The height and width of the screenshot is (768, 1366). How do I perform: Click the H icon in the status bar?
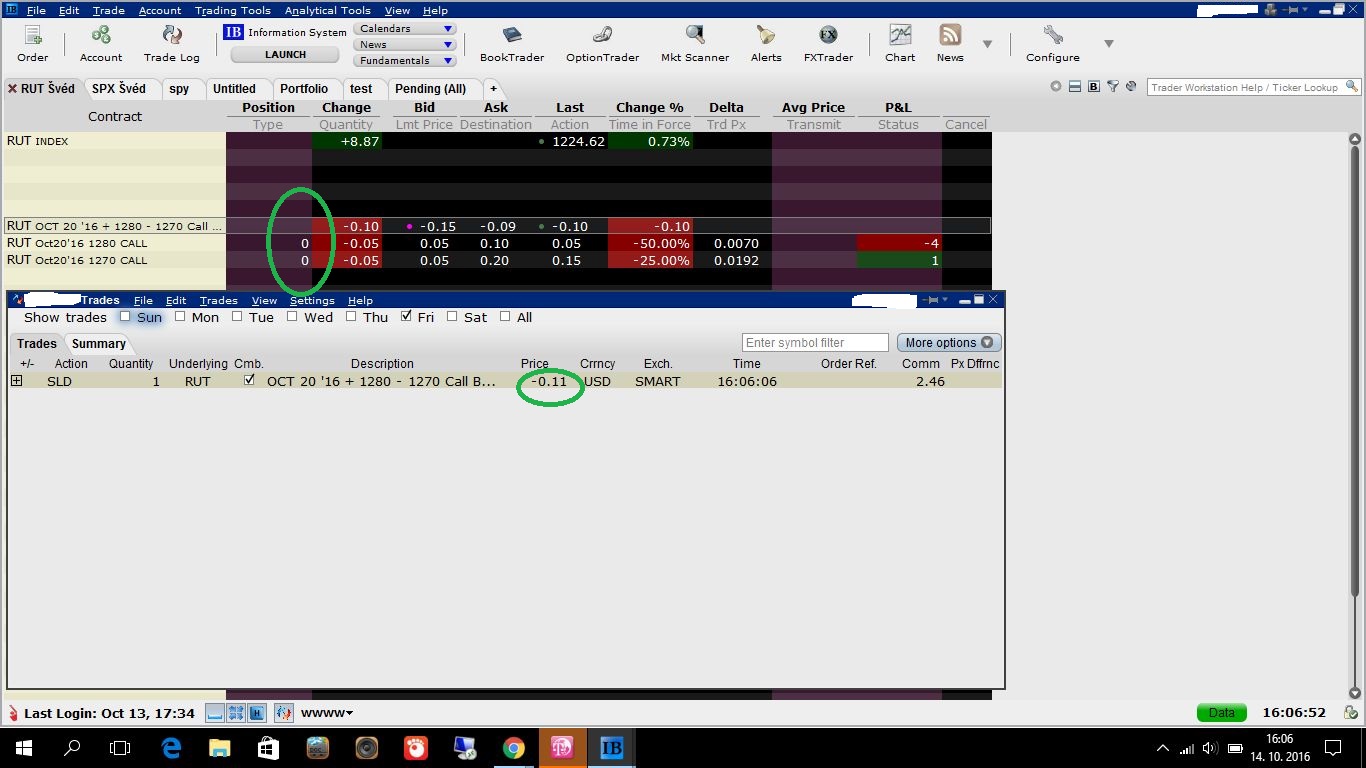[257, 713]
